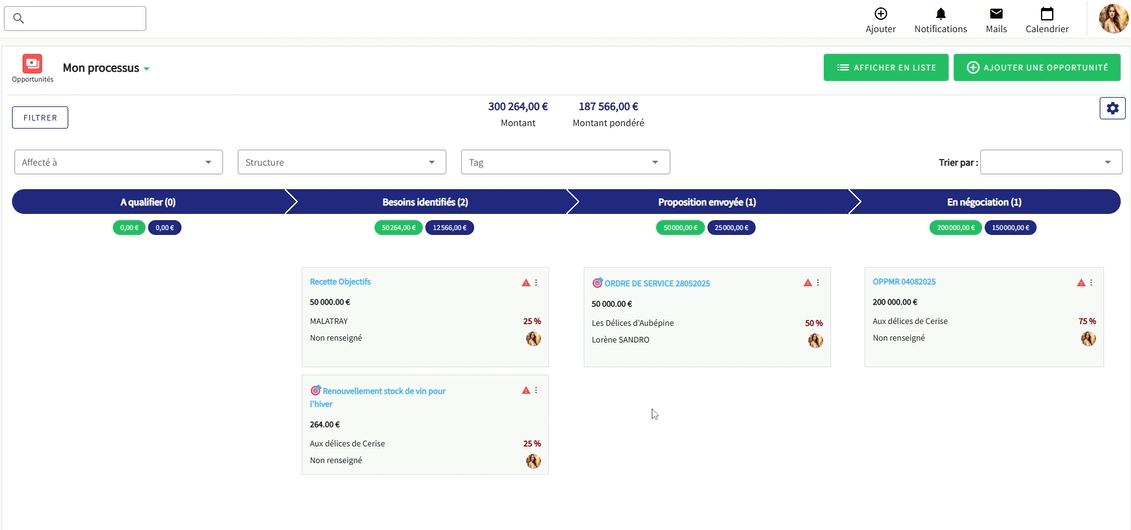Viewport: 1131px width, 530px height.
Task: Open the Mails envelope icon
Action: [x=996, y=14]
